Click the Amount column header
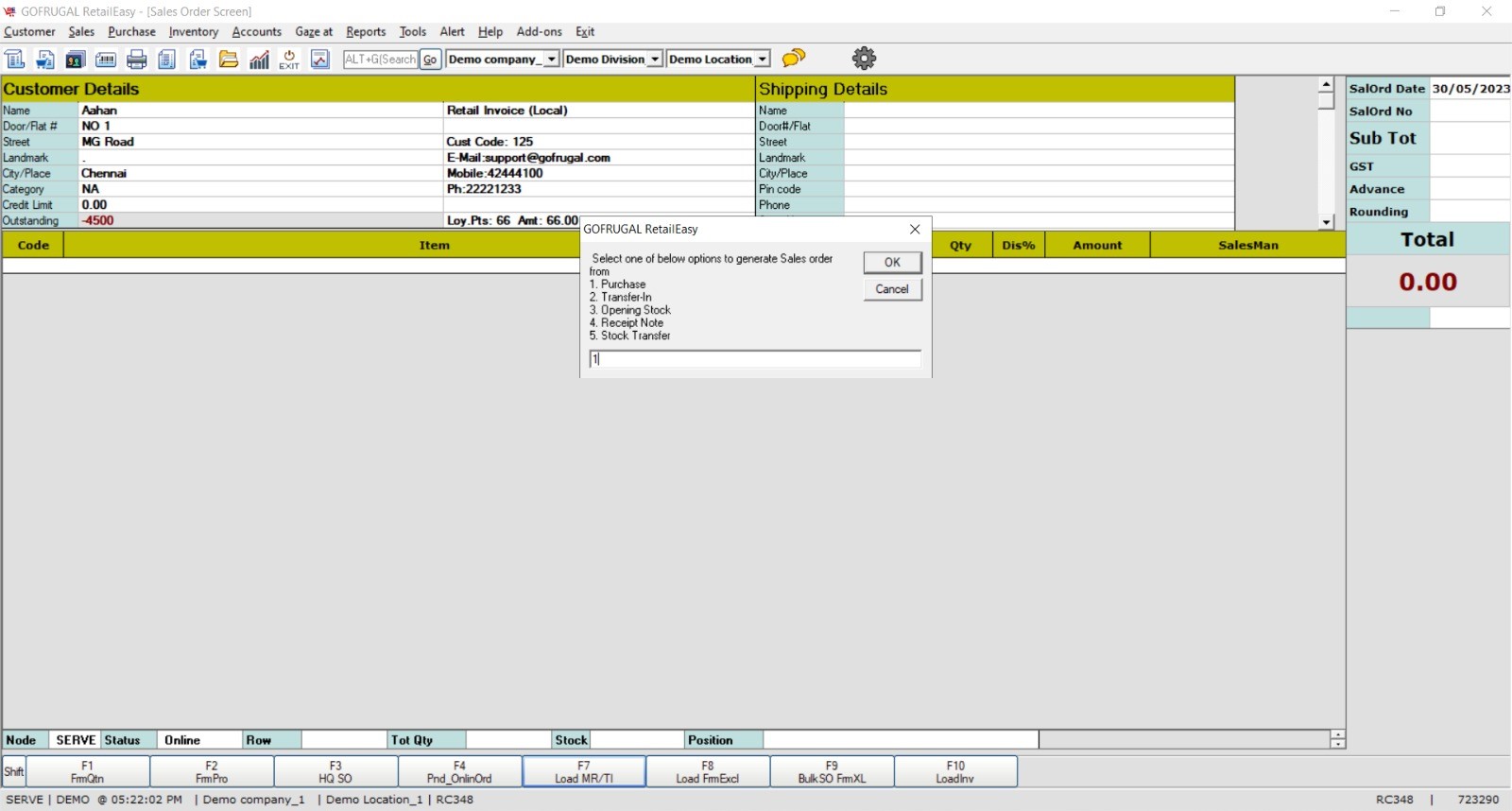The width and height of the screenshot is (1512, 811). click(1097, 245)
